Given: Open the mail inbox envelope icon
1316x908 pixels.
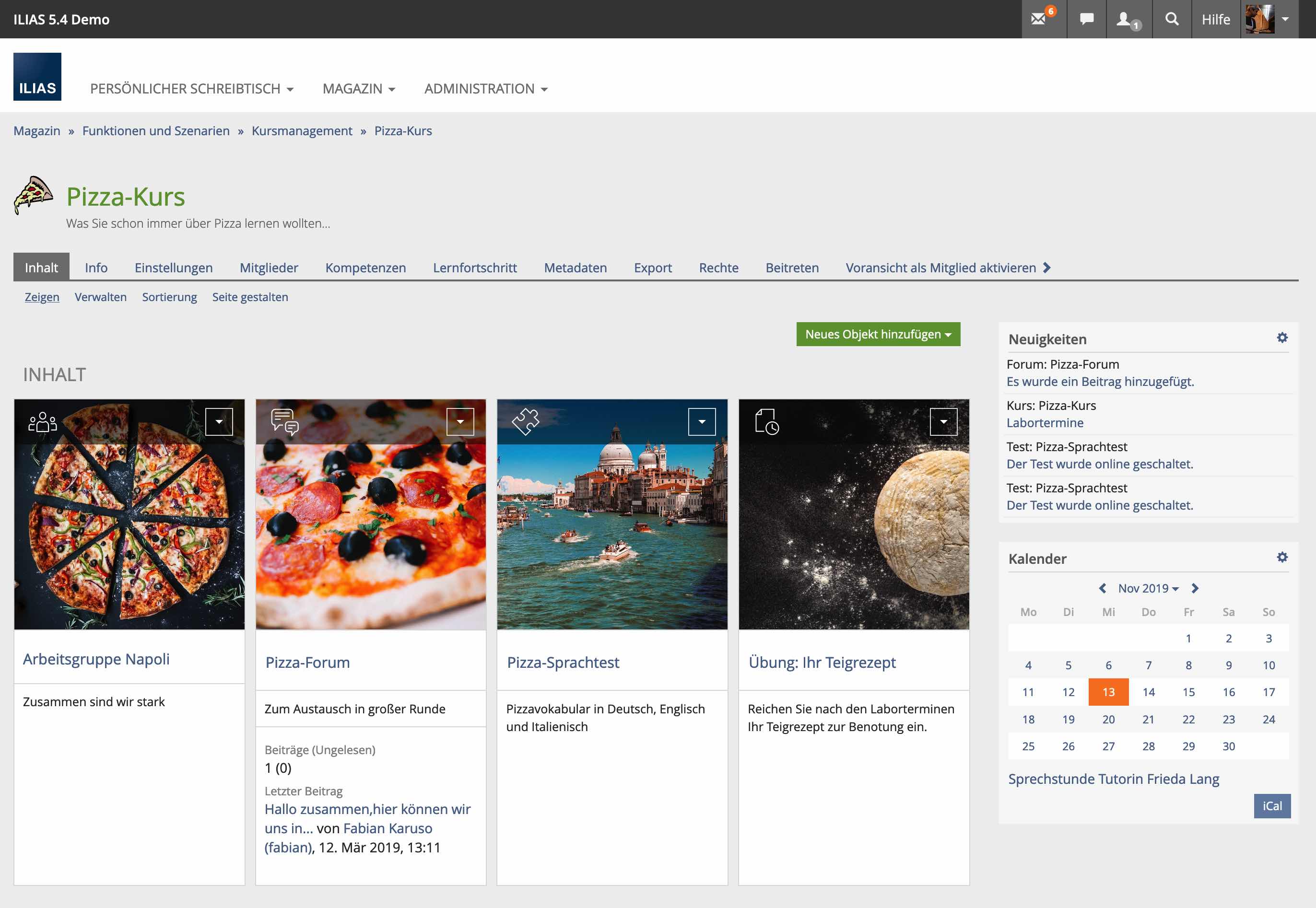Looking at the screenshot, I should tap(1038, 19).
